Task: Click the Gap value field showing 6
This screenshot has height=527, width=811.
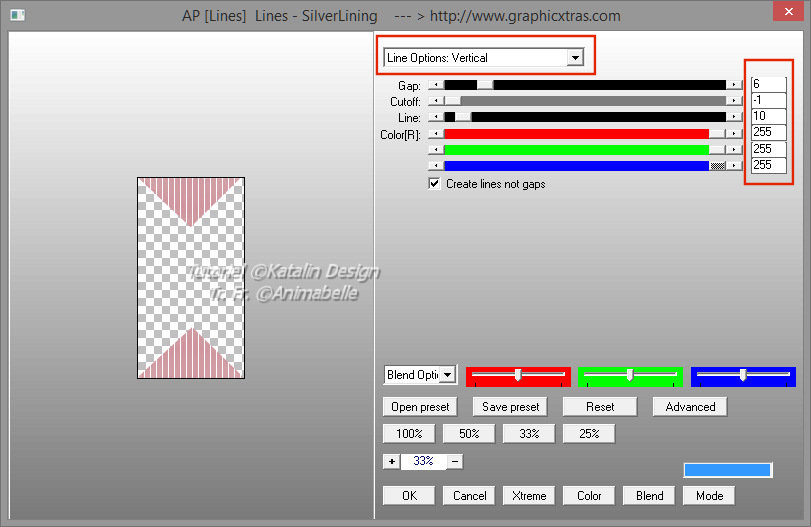Action: 769,84
